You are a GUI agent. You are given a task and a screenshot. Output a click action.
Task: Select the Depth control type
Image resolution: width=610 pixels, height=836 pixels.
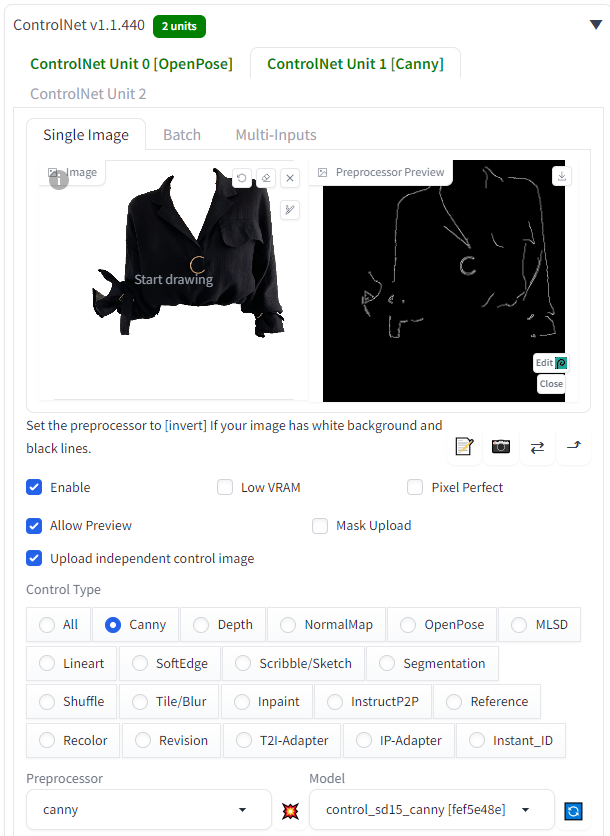(223, 624)
